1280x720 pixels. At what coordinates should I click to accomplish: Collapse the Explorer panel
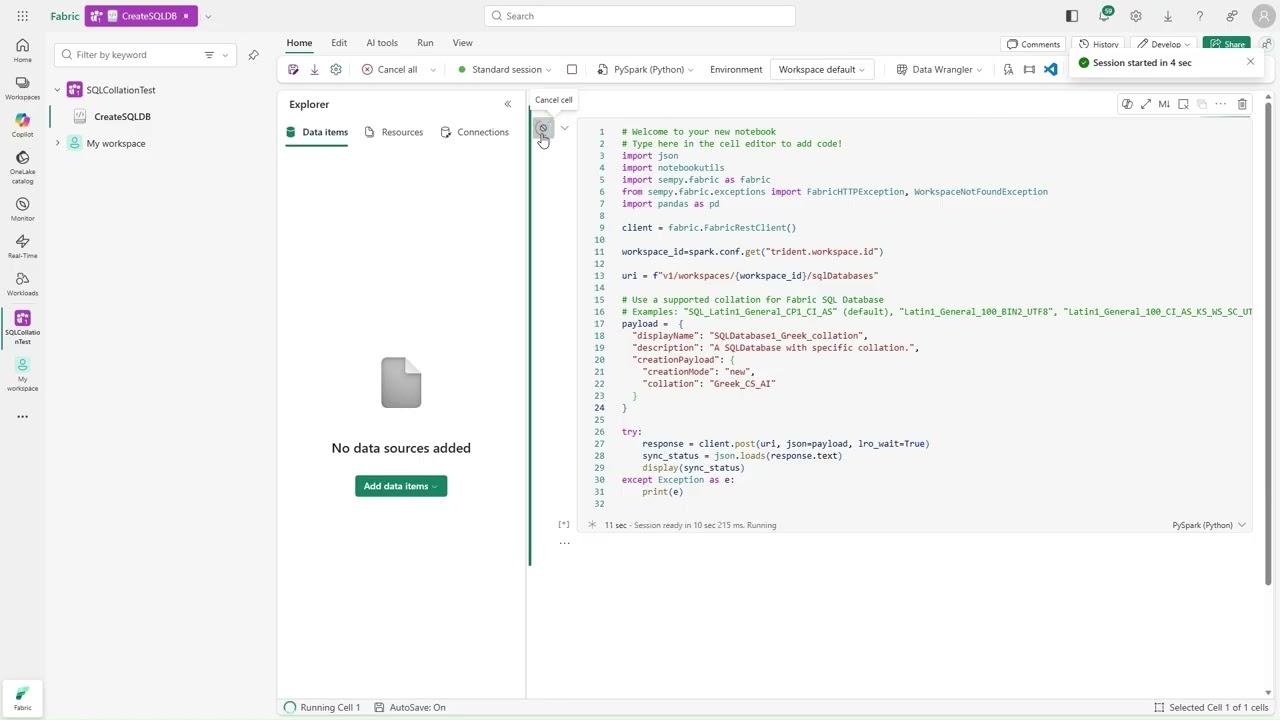point(508,104)
